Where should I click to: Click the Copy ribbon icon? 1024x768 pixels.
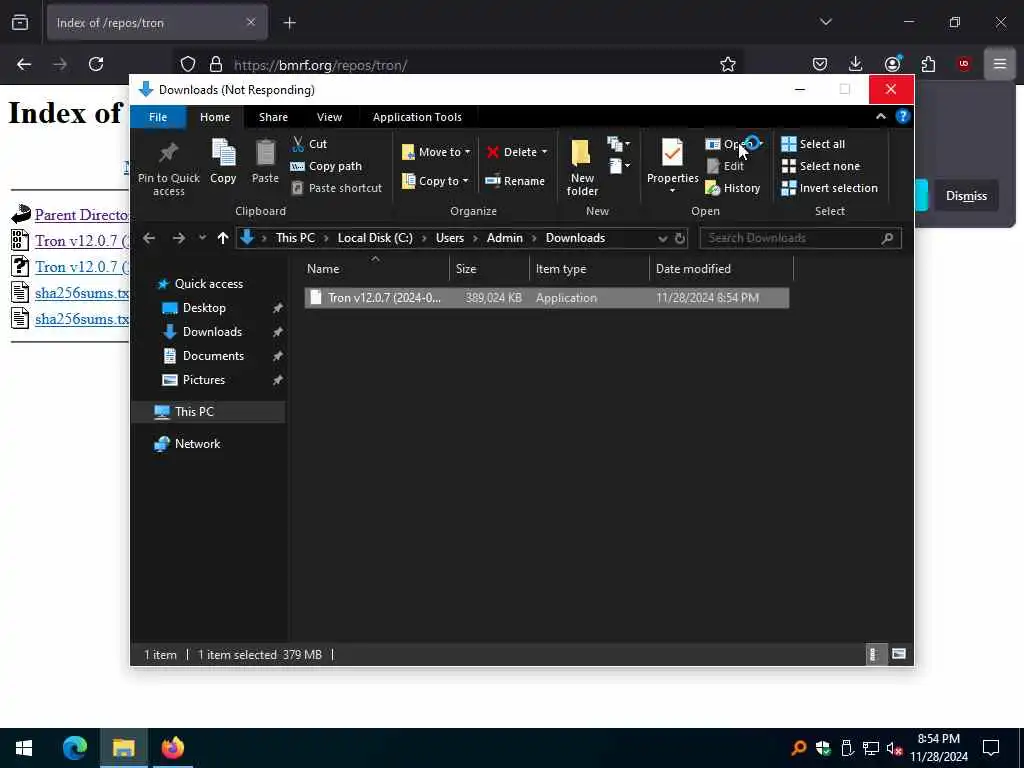coord(223,162)
